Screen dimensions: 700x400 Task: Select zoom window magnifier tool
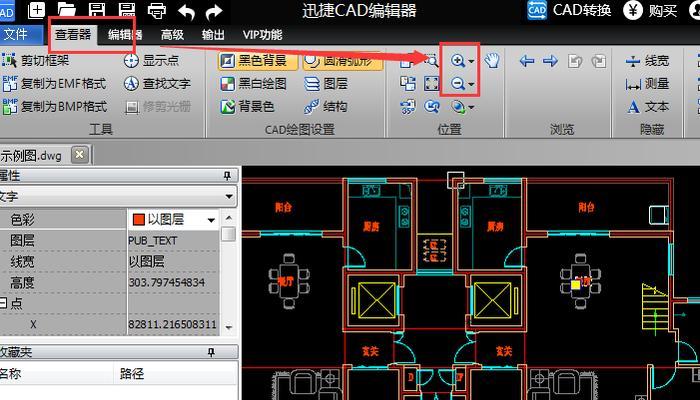(x=431, y=60)
